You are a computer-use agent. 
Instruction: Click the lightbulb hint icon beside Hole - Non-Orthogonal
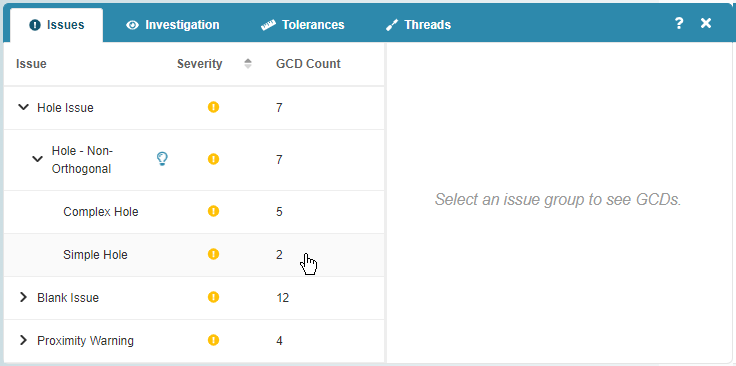[162, 160]
